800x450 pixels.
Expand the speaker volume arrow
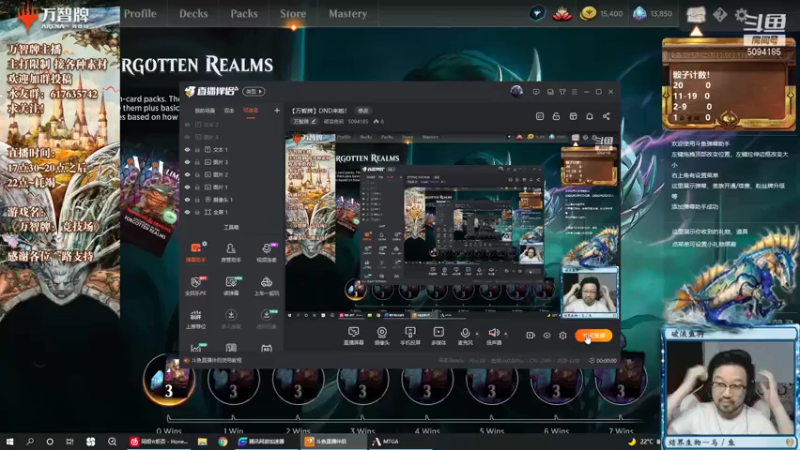coord(506,334)
